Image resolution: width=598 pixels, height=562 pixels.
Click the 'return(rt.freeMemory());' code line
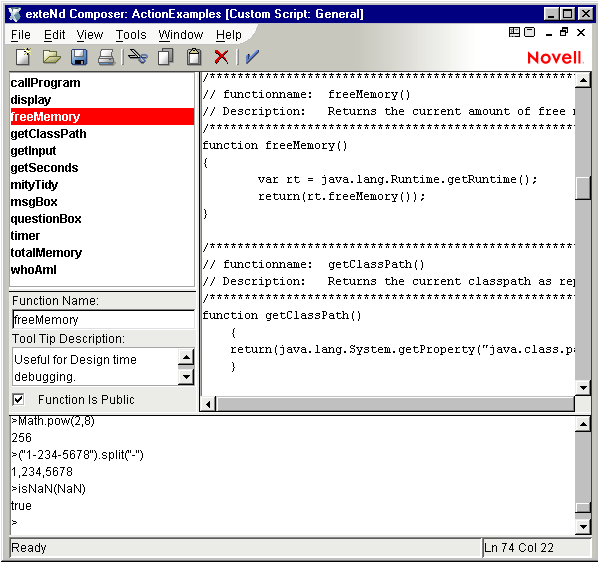pos(341,197)
